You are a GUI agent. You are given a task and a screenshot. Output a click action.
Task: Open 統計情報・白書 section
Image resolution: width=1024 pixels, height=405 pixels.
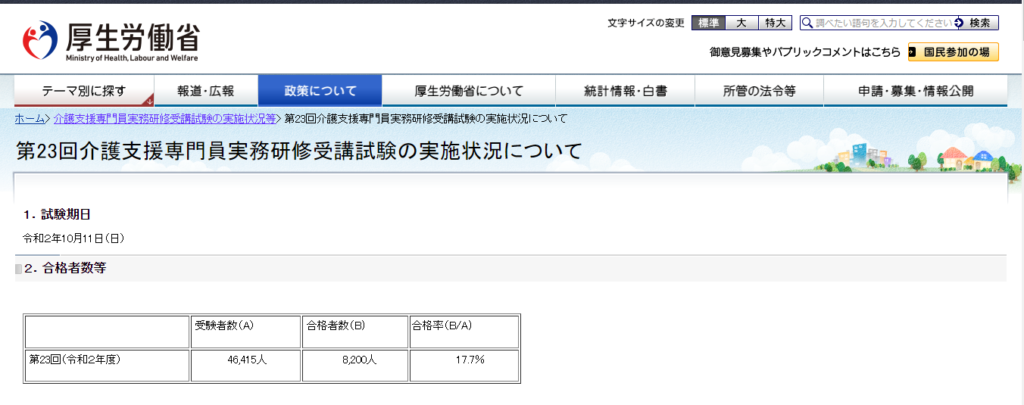point(625,91)
